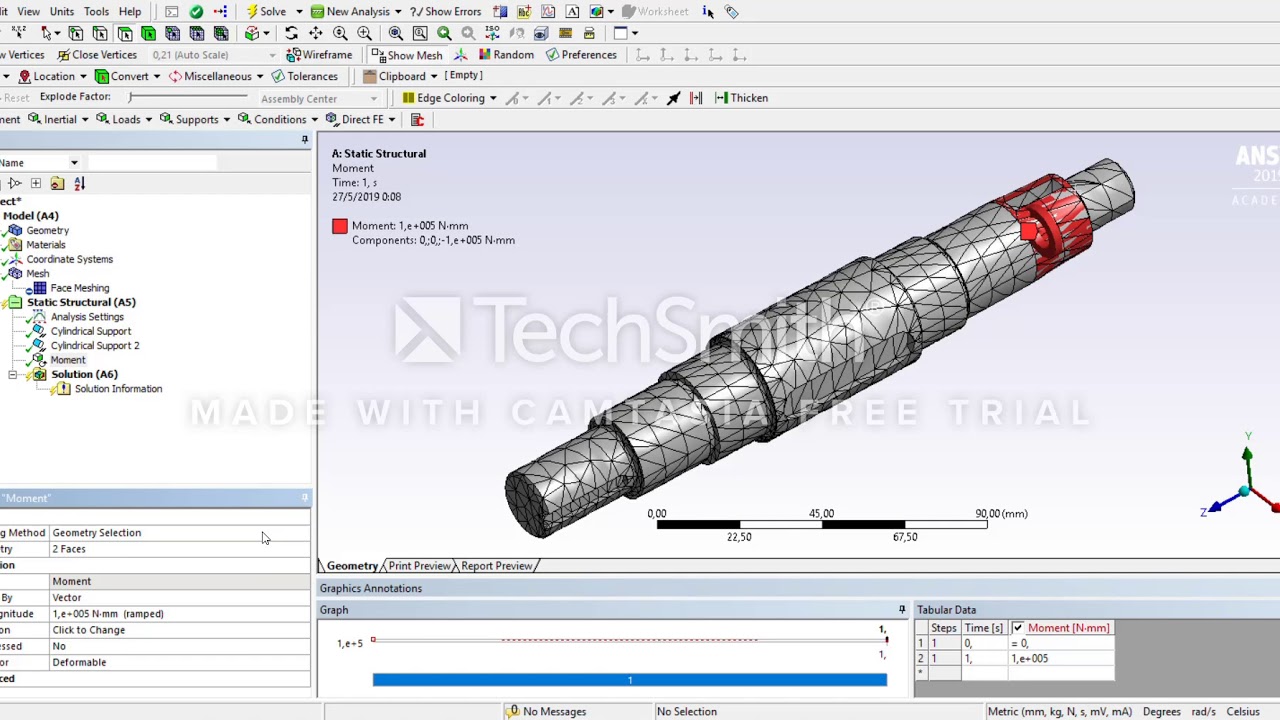Click the Explode Factor slider

188,97
